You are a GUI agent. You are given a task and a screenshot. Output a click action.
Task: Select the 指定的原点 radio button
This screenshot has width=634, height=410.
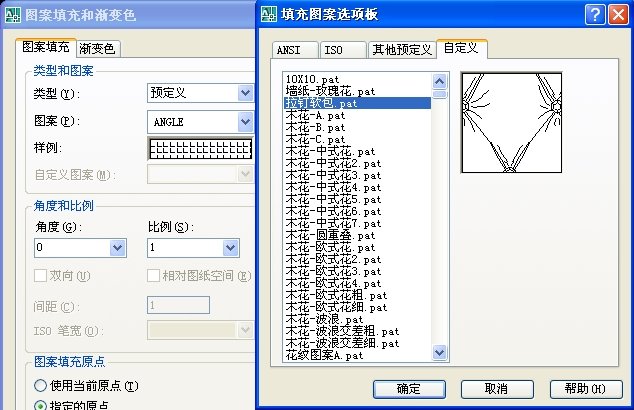point(40,405)
